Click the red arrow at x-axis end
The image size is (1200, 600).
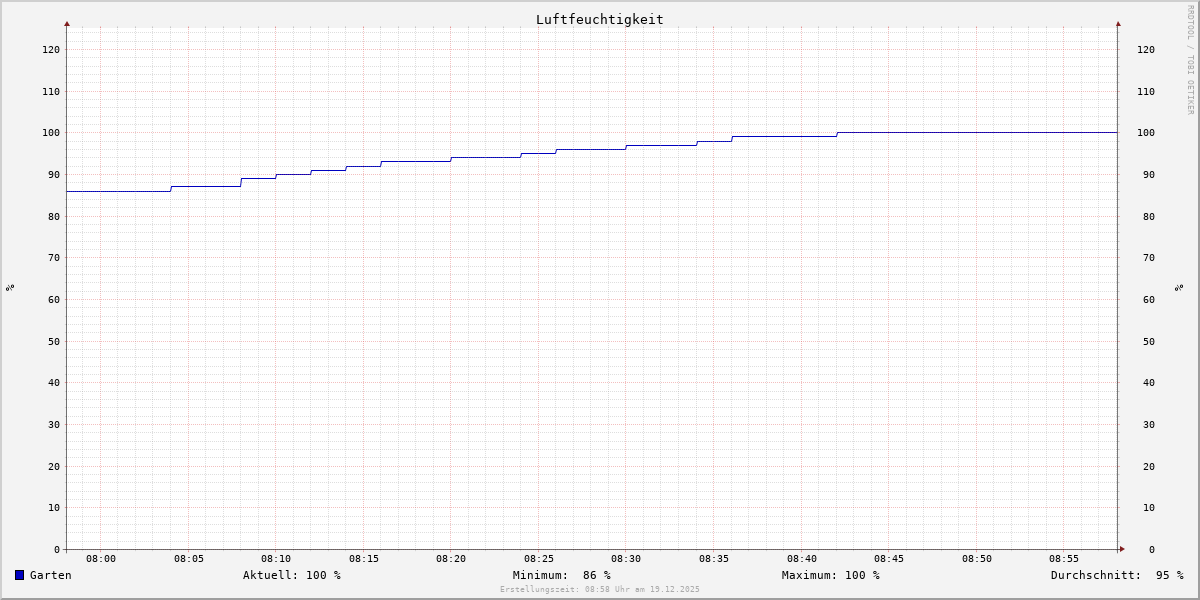1122,549
